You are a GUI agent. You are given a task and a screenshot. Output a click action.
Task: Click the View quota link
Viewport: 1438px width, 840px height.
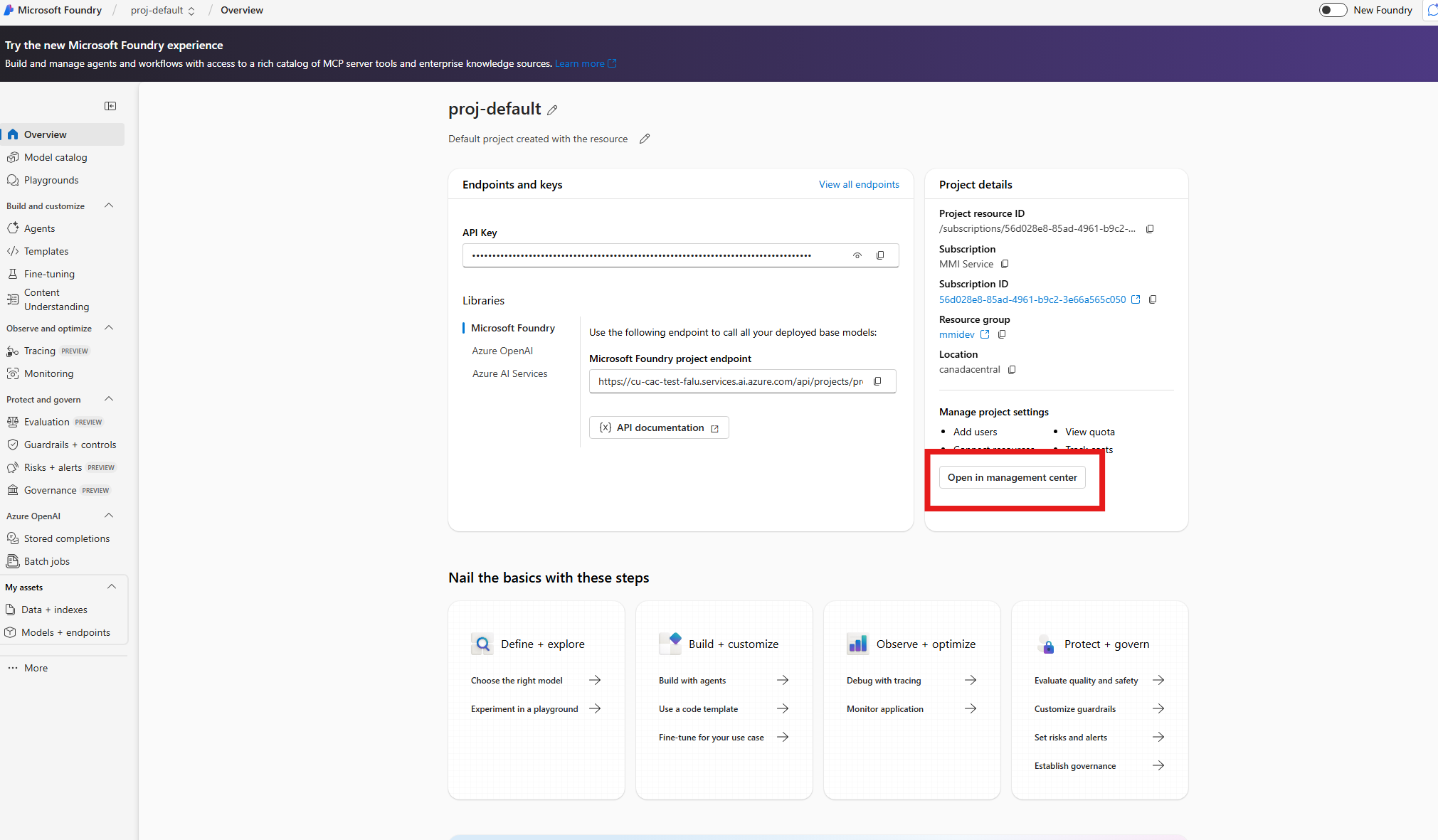coord(1090,432)
